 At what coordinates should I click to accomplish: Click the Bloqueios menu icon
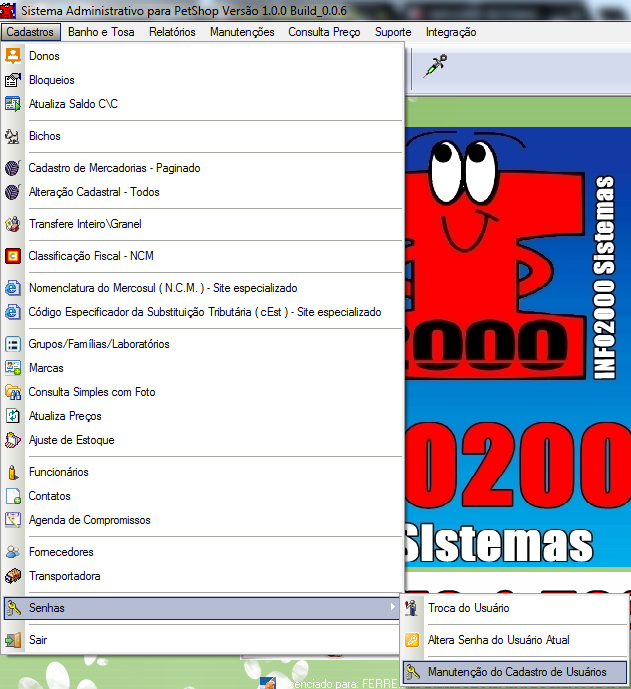(x=13, y=80)
